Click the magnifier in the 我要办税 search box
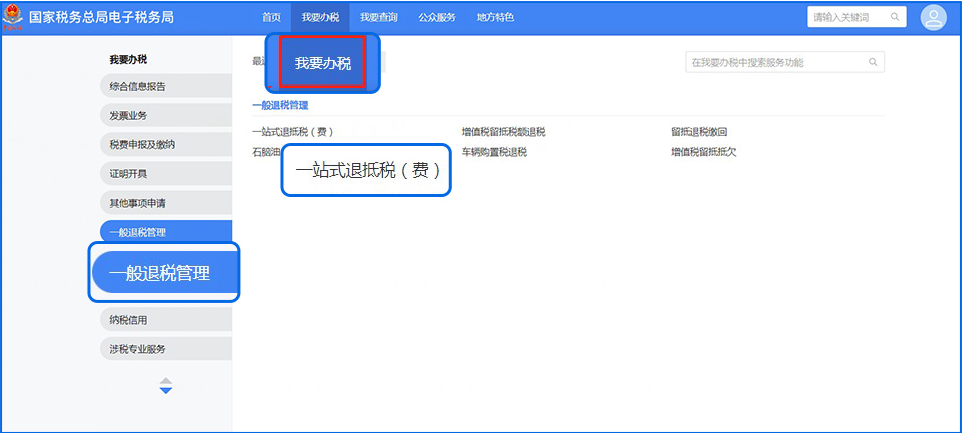 (873, 62)
